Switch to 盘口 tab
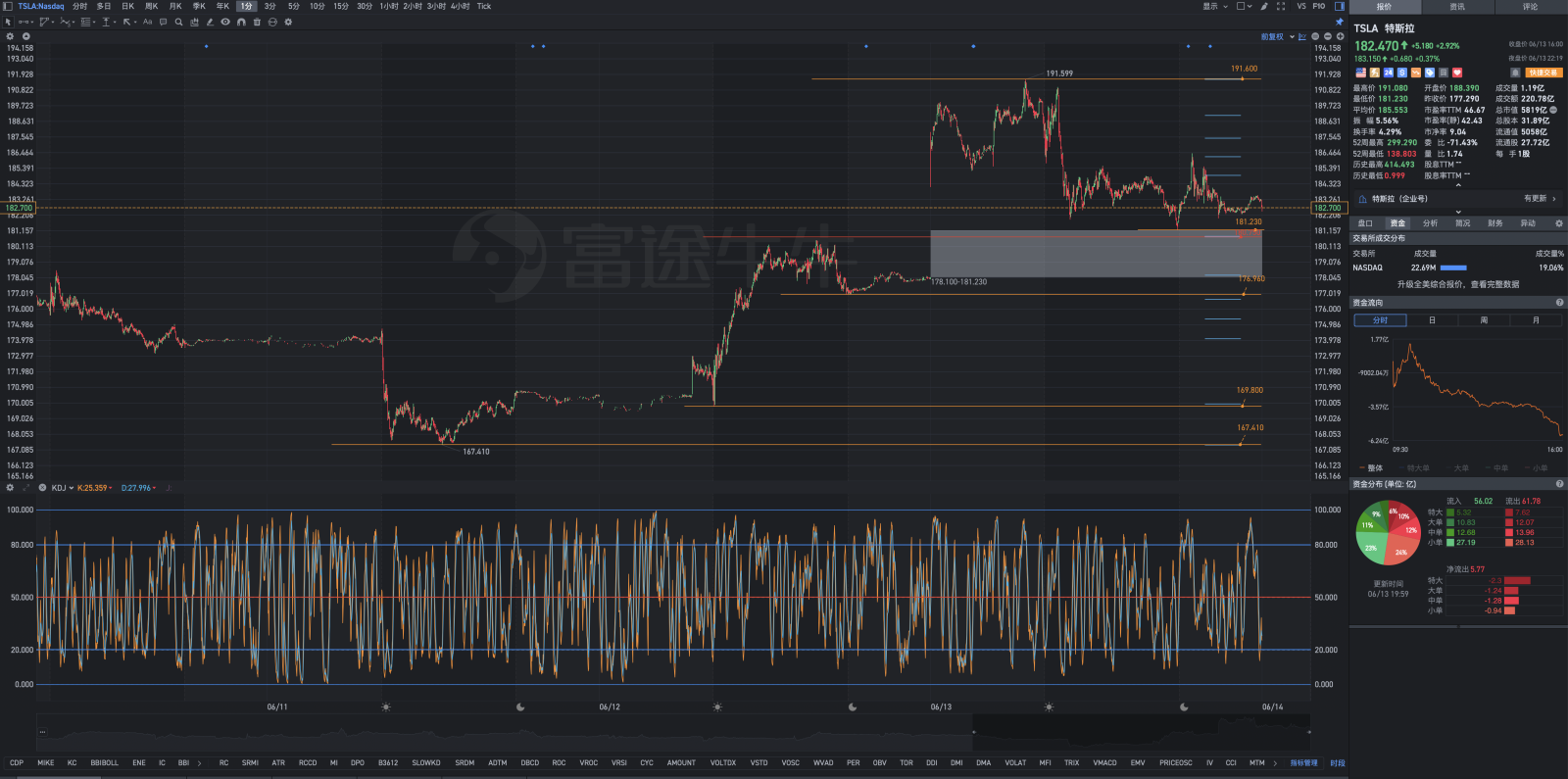1568x779 pixels. (1365, 223)
